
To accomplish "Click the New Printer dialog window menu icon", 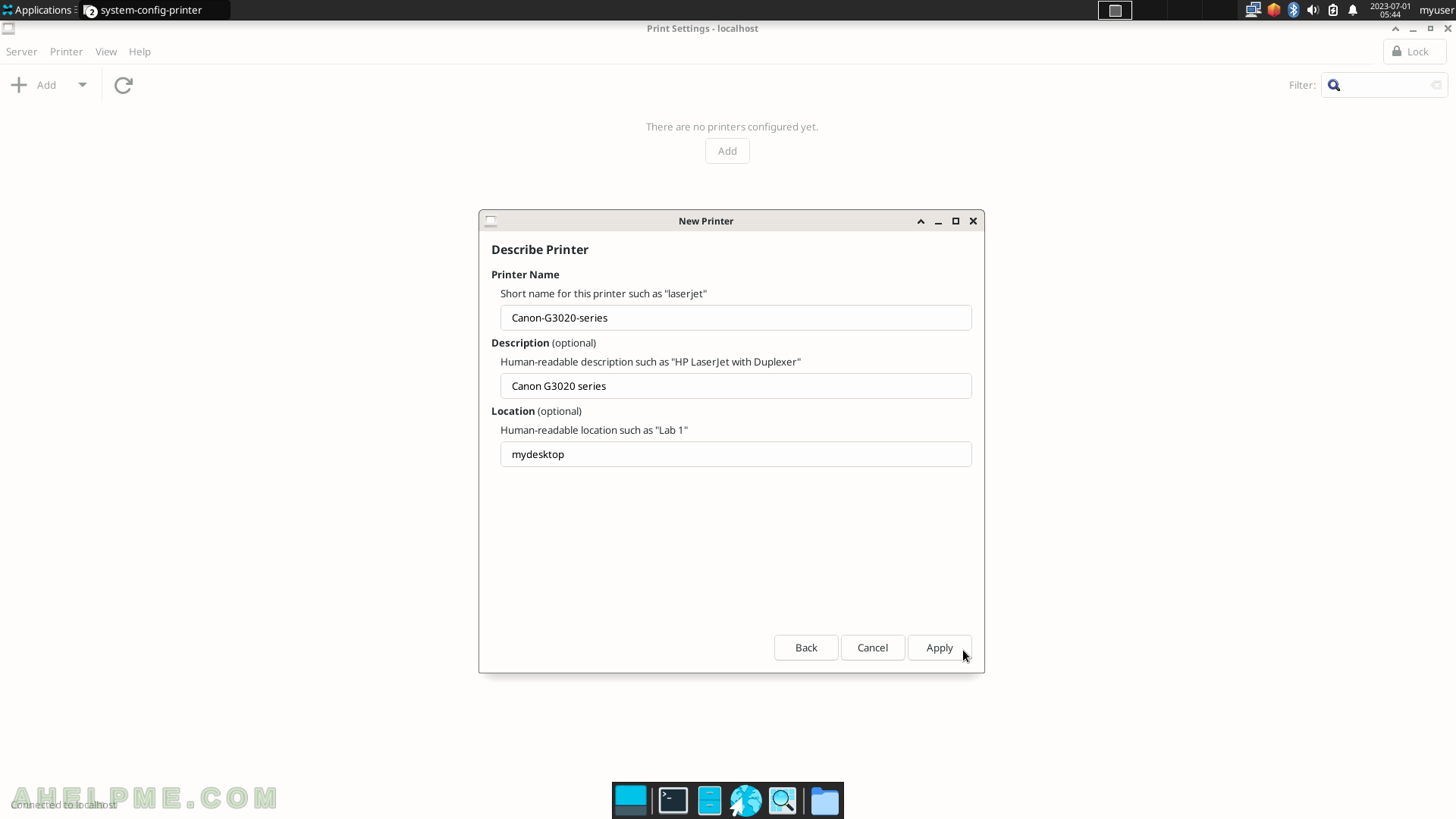I will (491, 221).
